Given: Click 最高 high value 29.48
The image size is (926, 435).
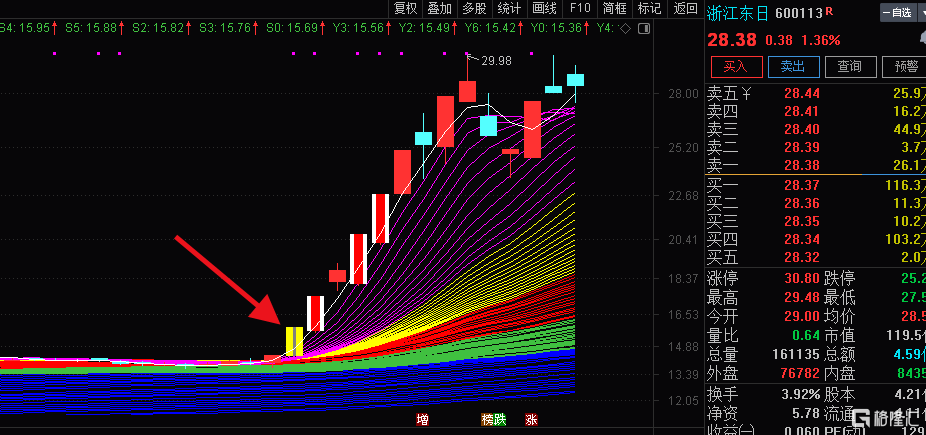Looking at the screenshot, I should tap(802, 297).
